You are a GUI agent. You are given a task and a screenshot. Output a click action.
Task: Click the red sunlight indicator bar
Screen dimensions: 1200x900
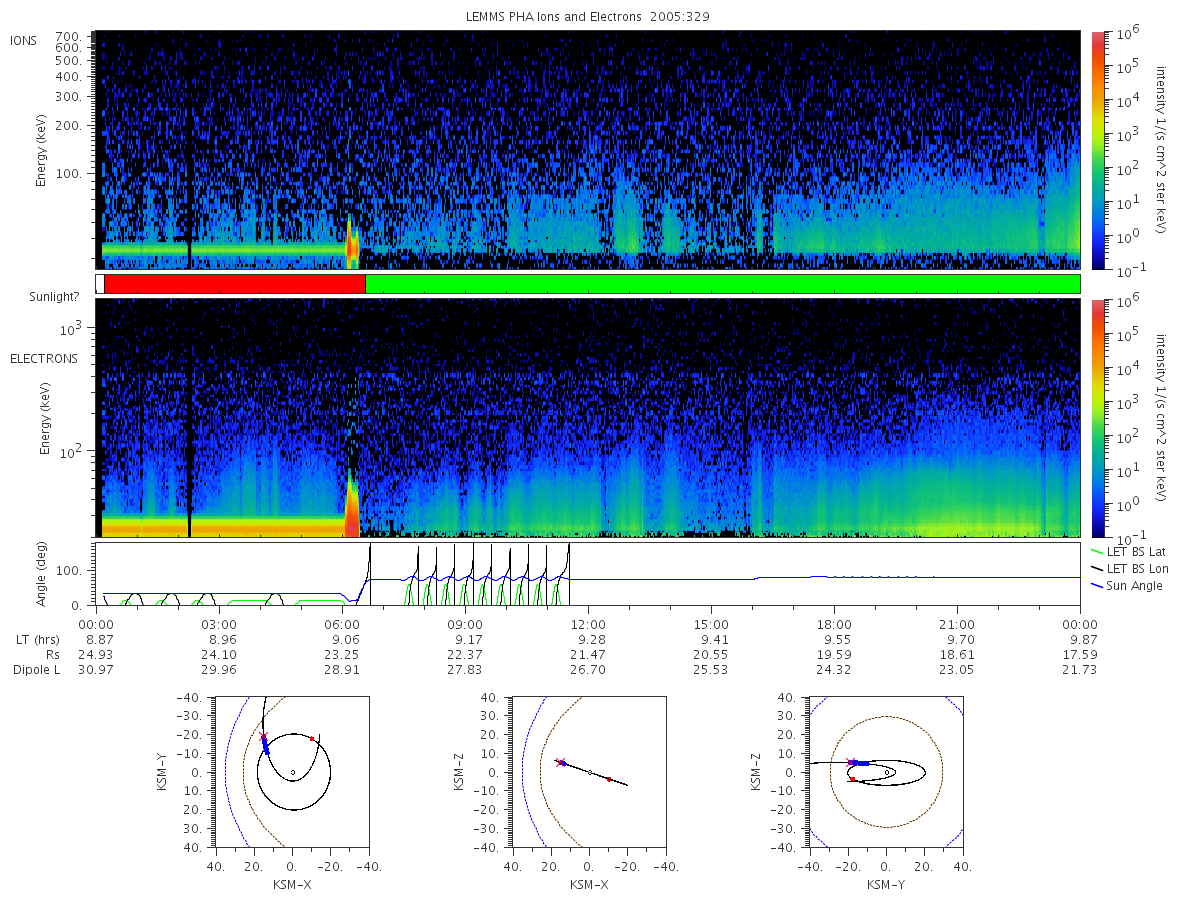click(235, 284)
